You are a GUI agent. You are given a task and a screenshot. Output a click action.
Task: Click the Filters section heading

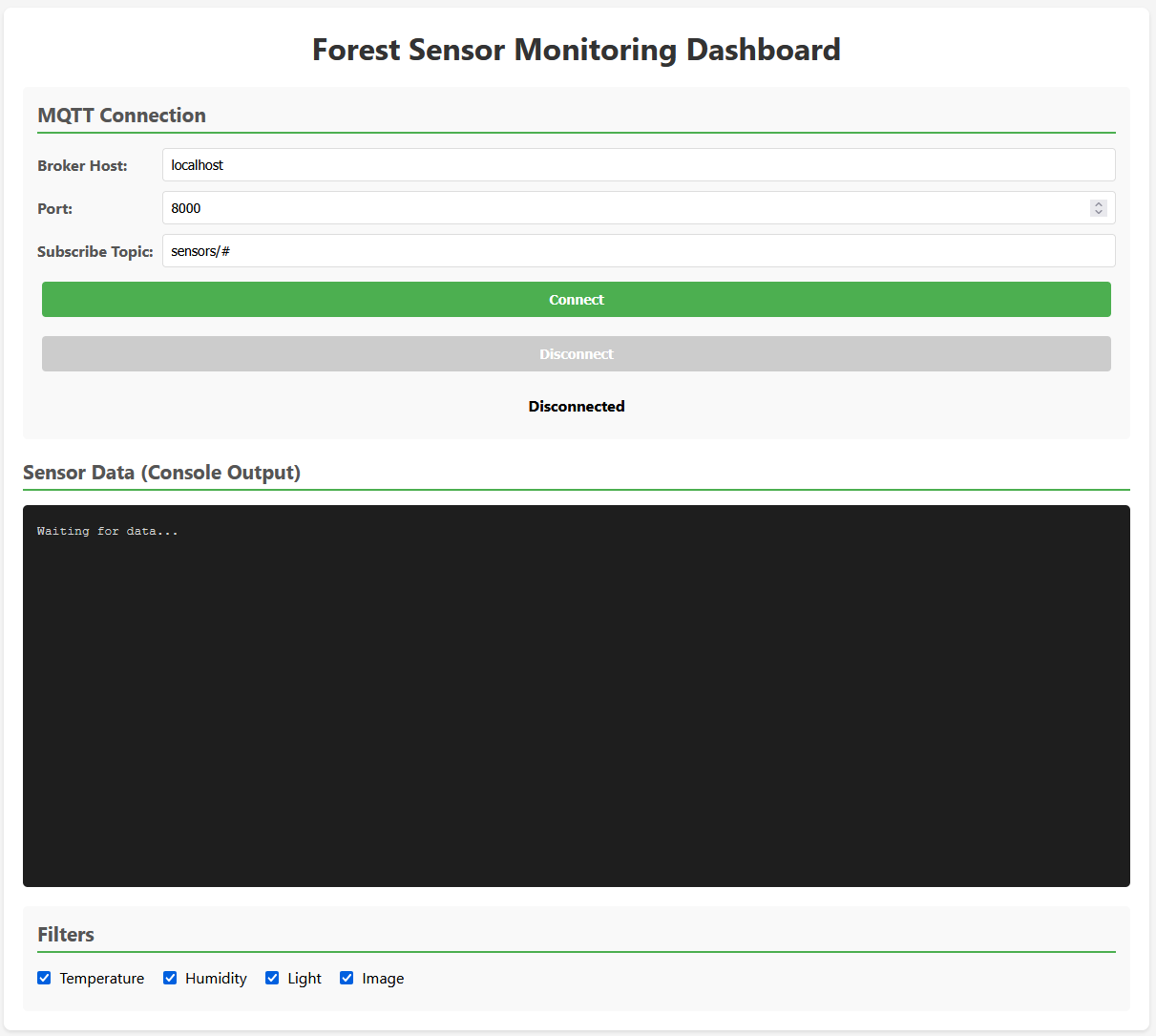tap(65, 934)
